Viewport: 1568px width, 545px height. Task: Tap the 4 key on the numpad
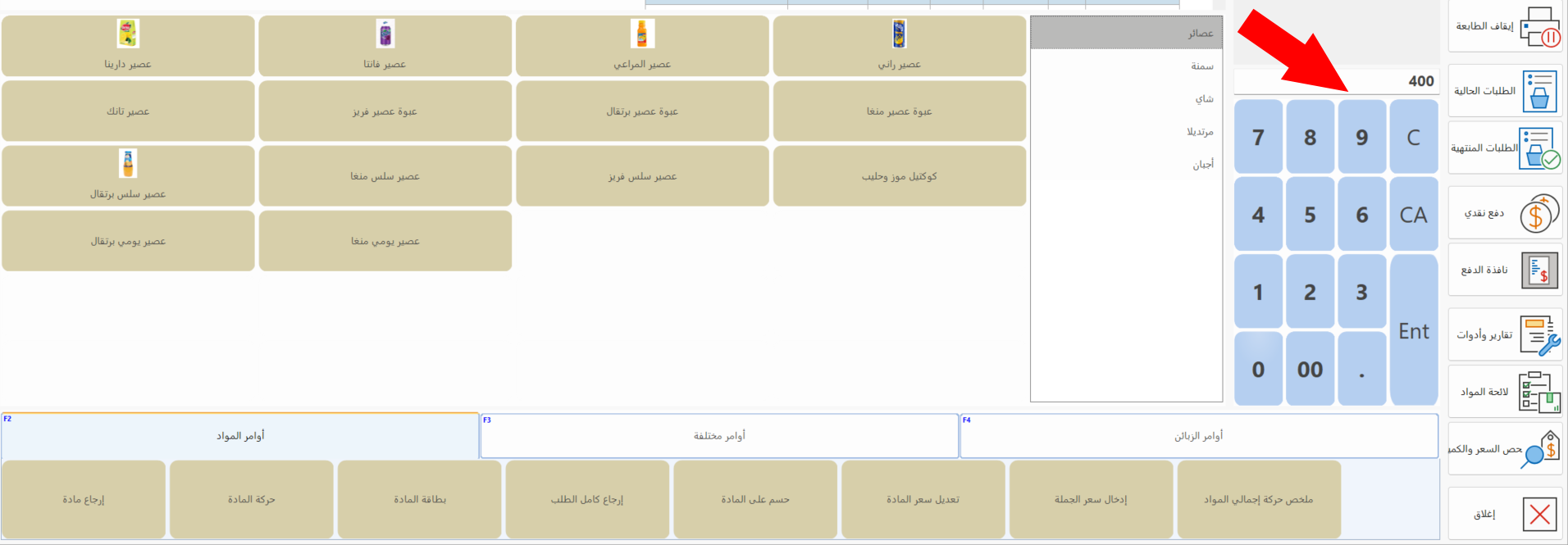point(1258,215)
